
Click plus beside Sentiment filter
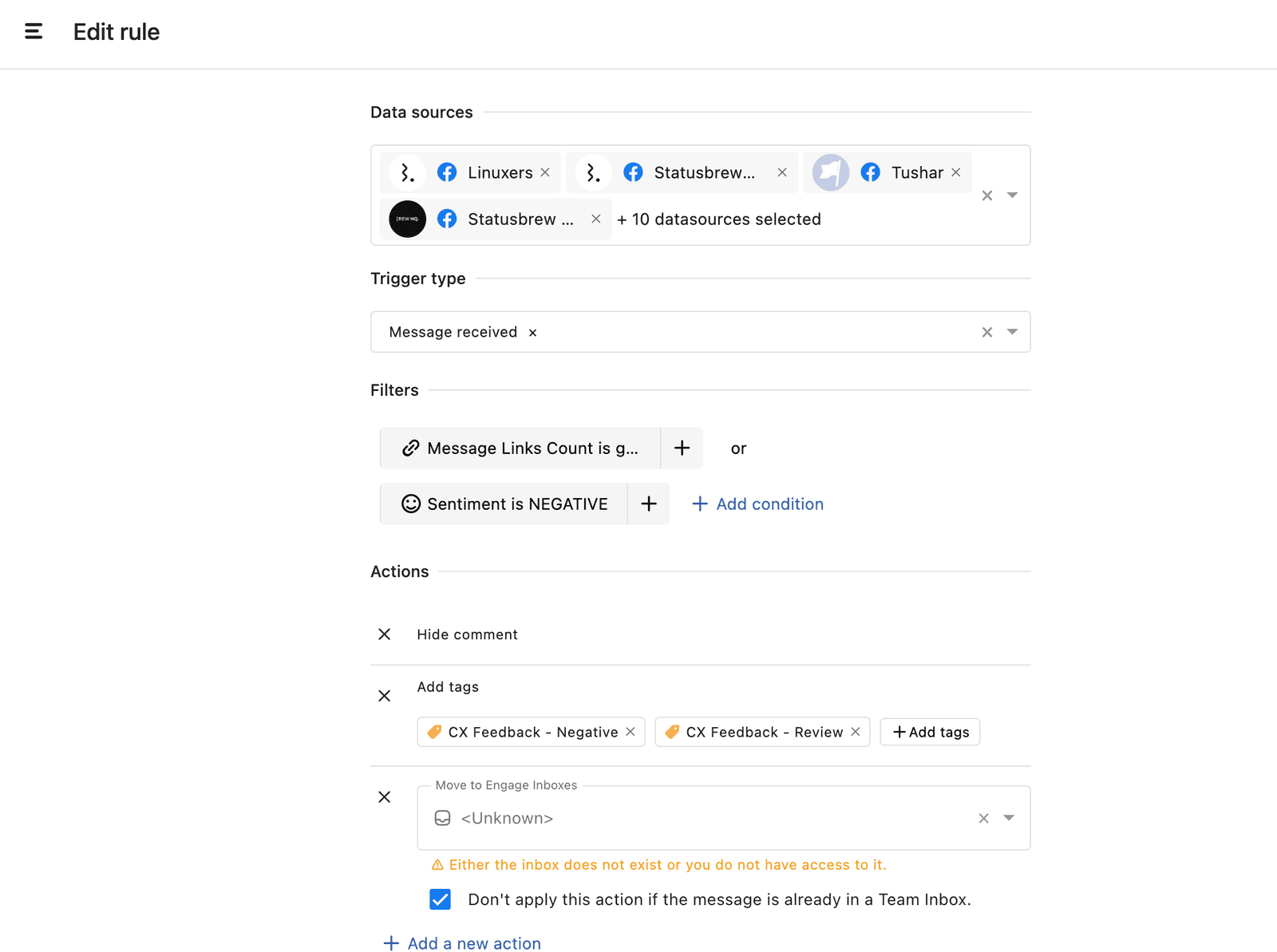pos(649,504)
